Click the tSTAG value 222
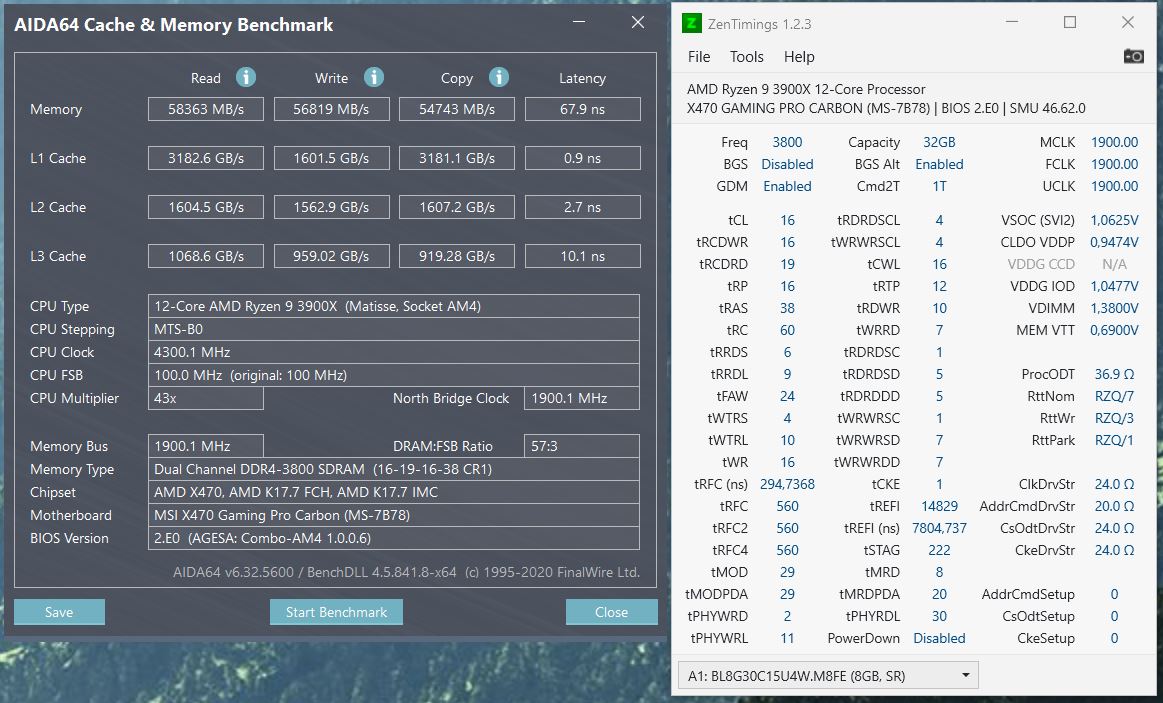This screenshot has width=1163, height=703. click(939, 550)
